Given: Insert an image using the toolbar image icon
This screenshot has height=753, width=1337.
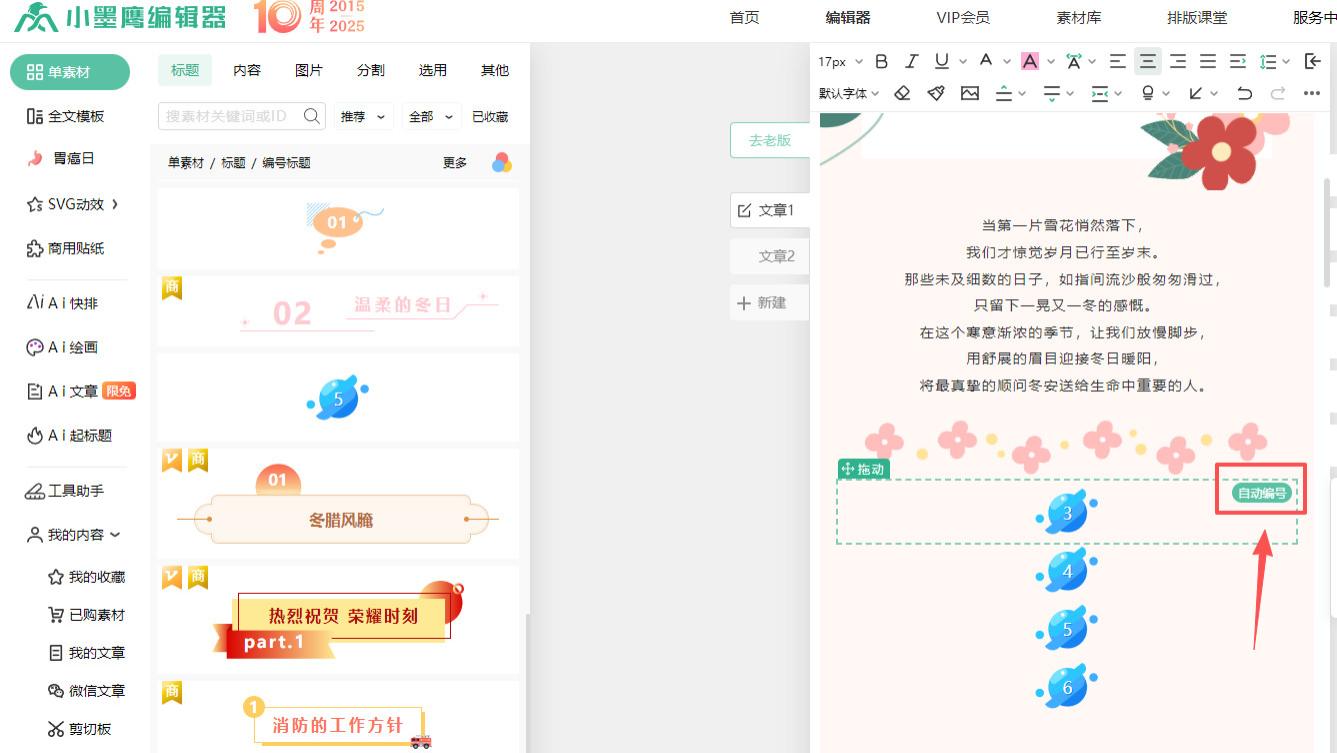Looking at the screenshot, I should coord(969,92).
